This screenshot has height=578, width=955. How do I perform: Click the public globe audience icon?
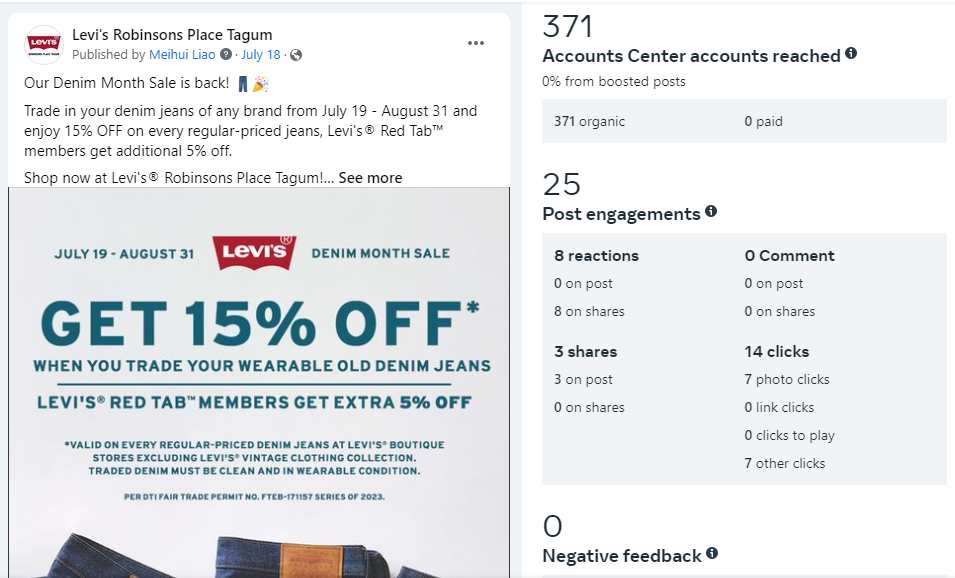coord(296,55)
